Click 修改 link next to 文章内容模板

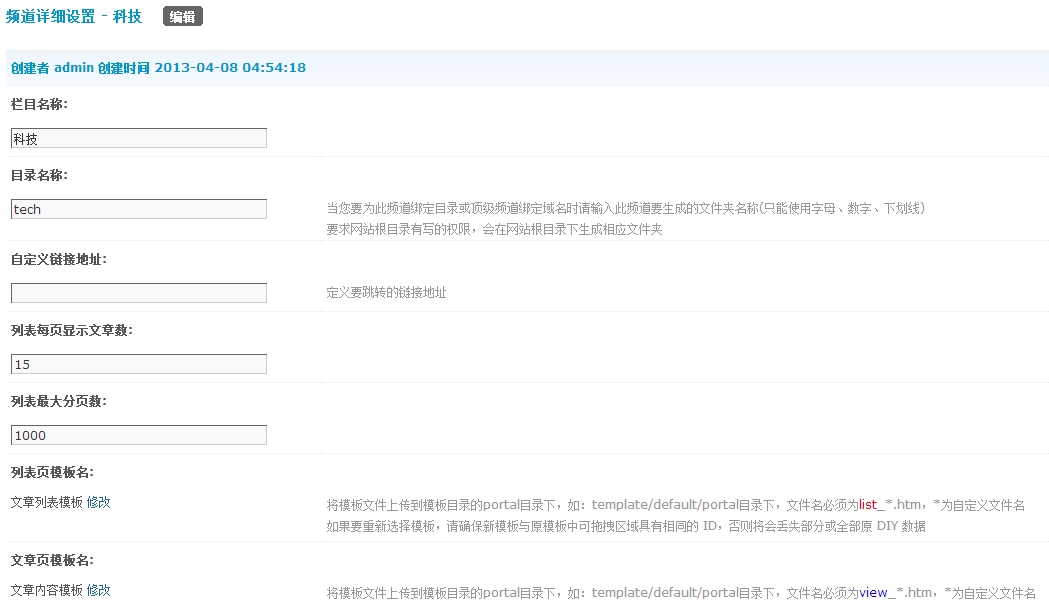[x=98, y=590]
